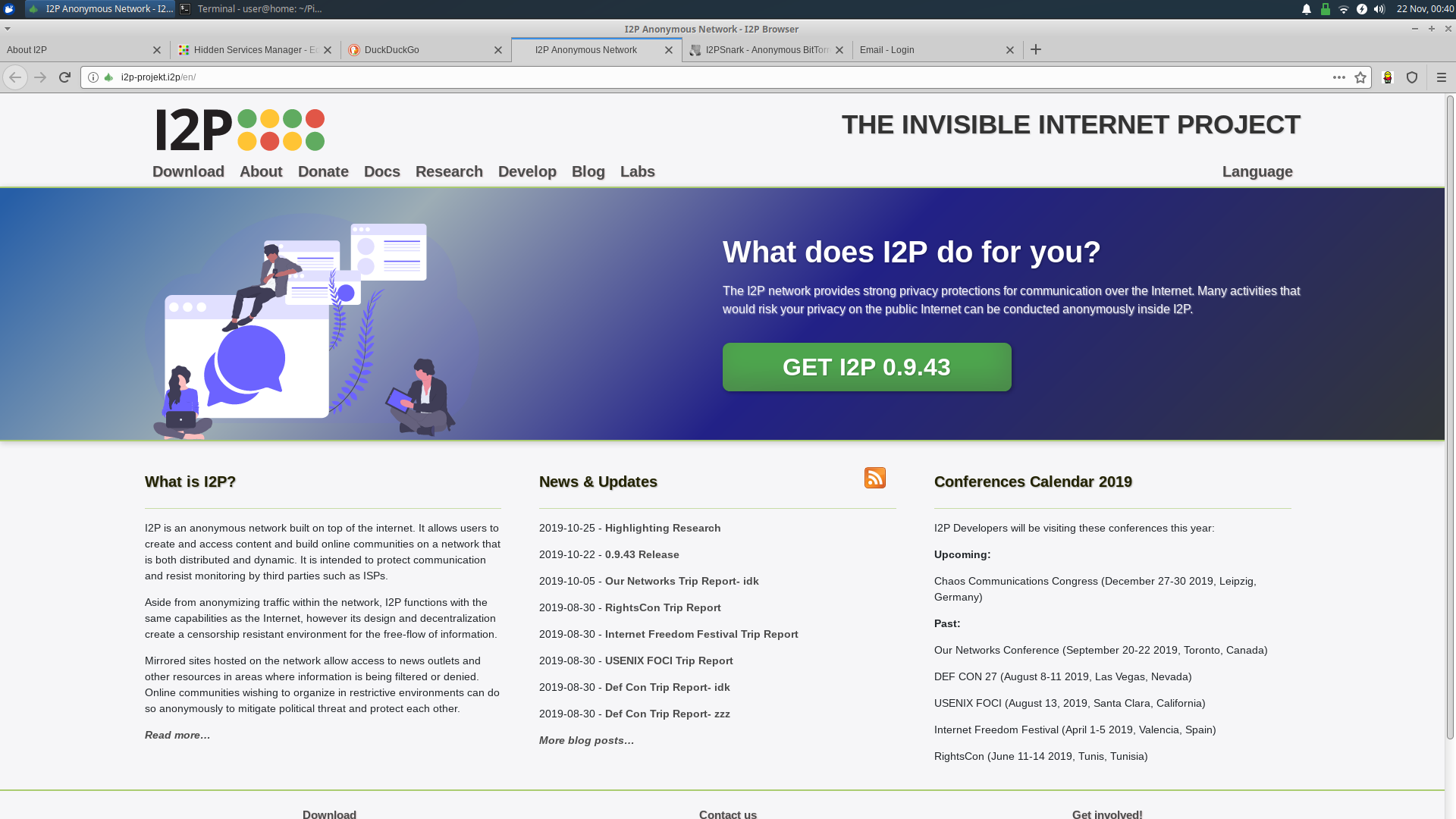Screen dimensions: 1456x819
Task: Click the page vertical scrollbar
Action: [1450, 417]
